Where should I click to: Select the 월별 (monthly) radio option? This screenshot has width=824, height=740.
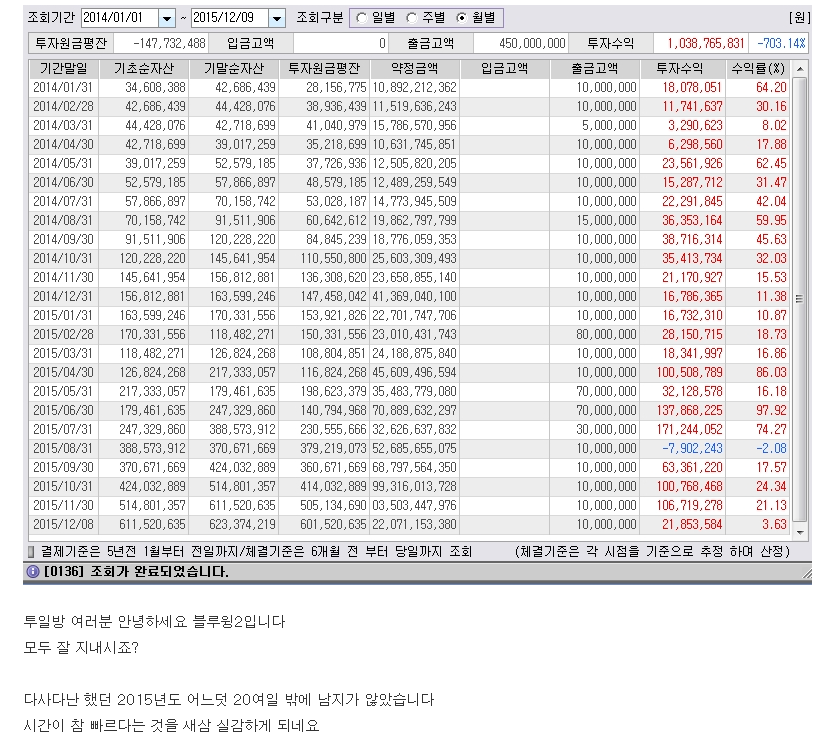(x=461, y=18)
